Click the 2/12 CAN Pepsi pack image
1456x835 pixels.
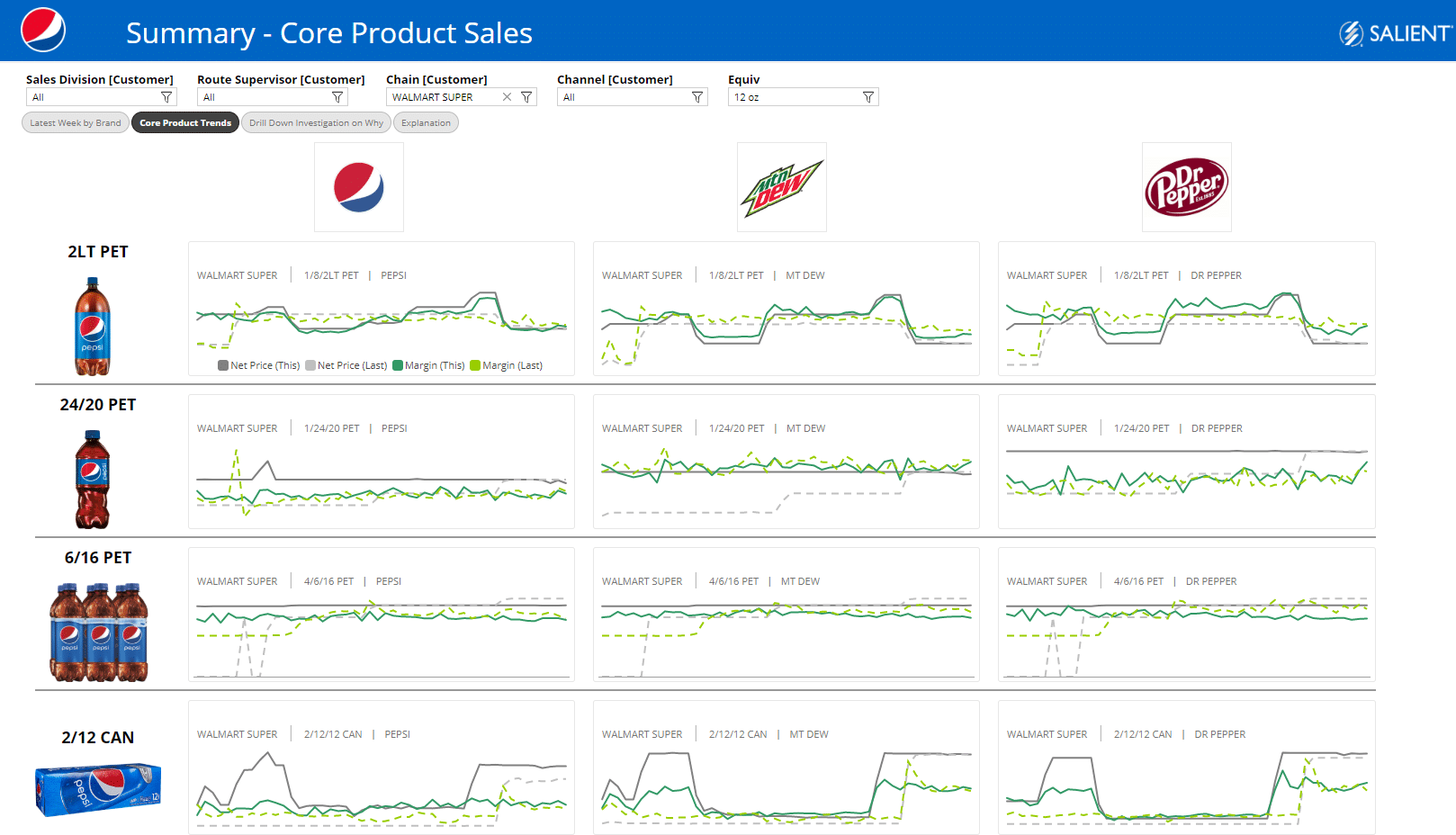pyautogui.click(x=98, y=789)
